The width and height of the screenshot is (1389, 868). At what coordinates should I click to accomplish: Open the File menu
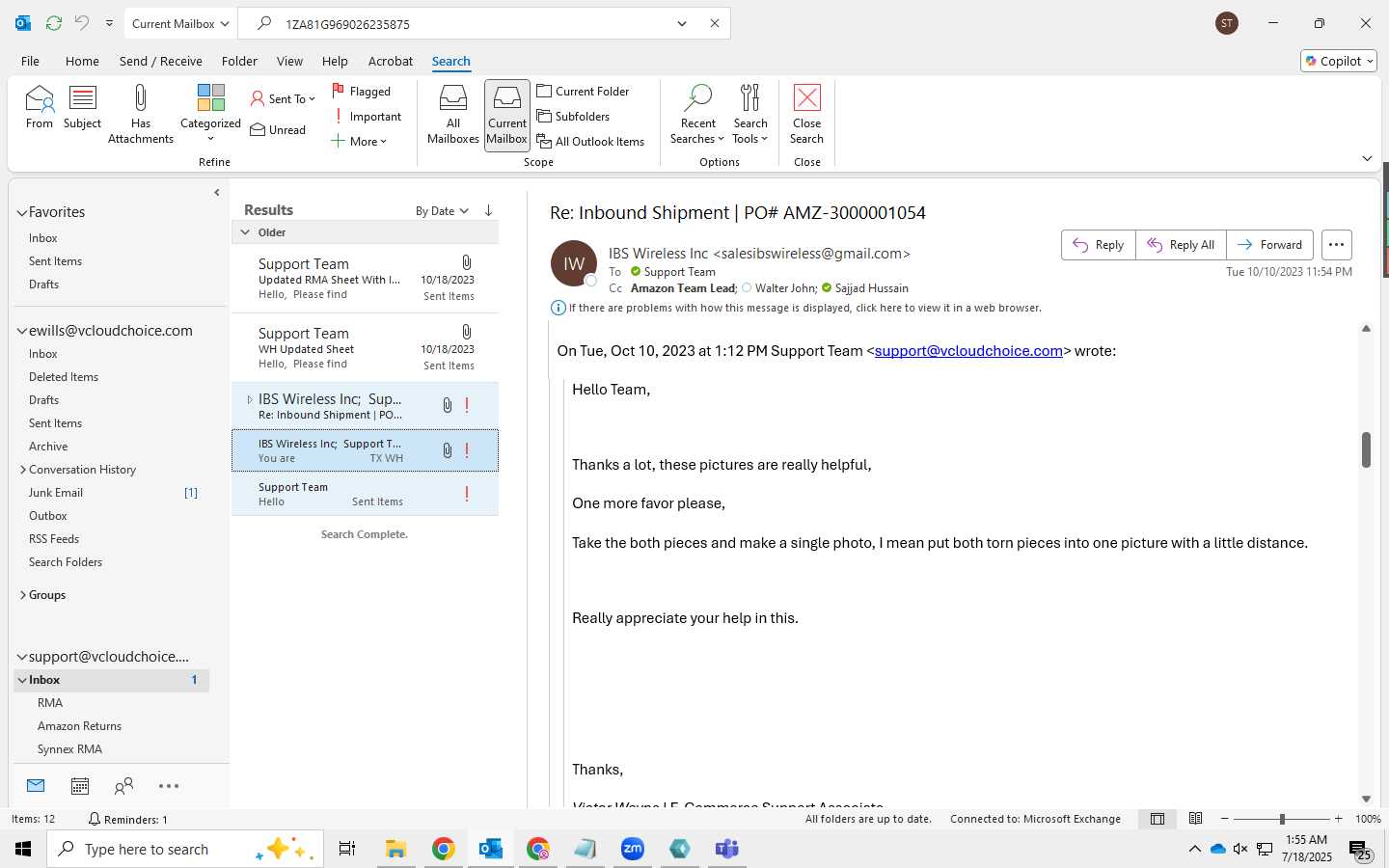tap(30, 61)
